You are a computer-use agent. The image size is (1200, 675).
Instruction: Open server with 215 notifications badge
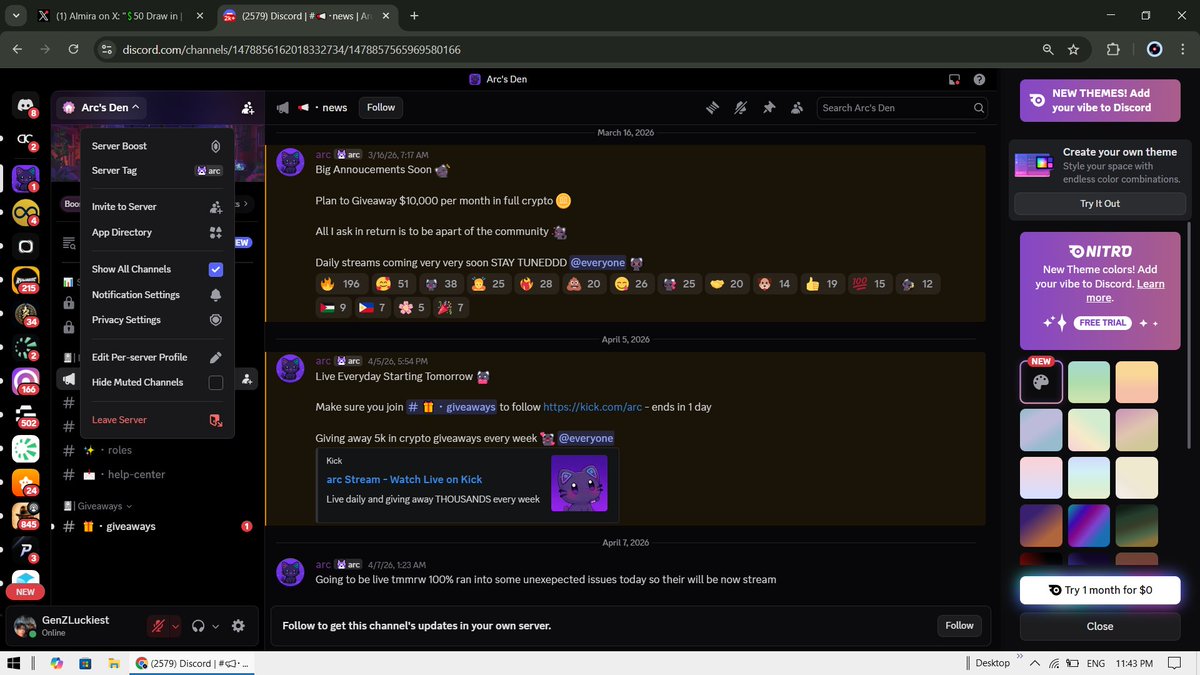click(x=25, y=281)
